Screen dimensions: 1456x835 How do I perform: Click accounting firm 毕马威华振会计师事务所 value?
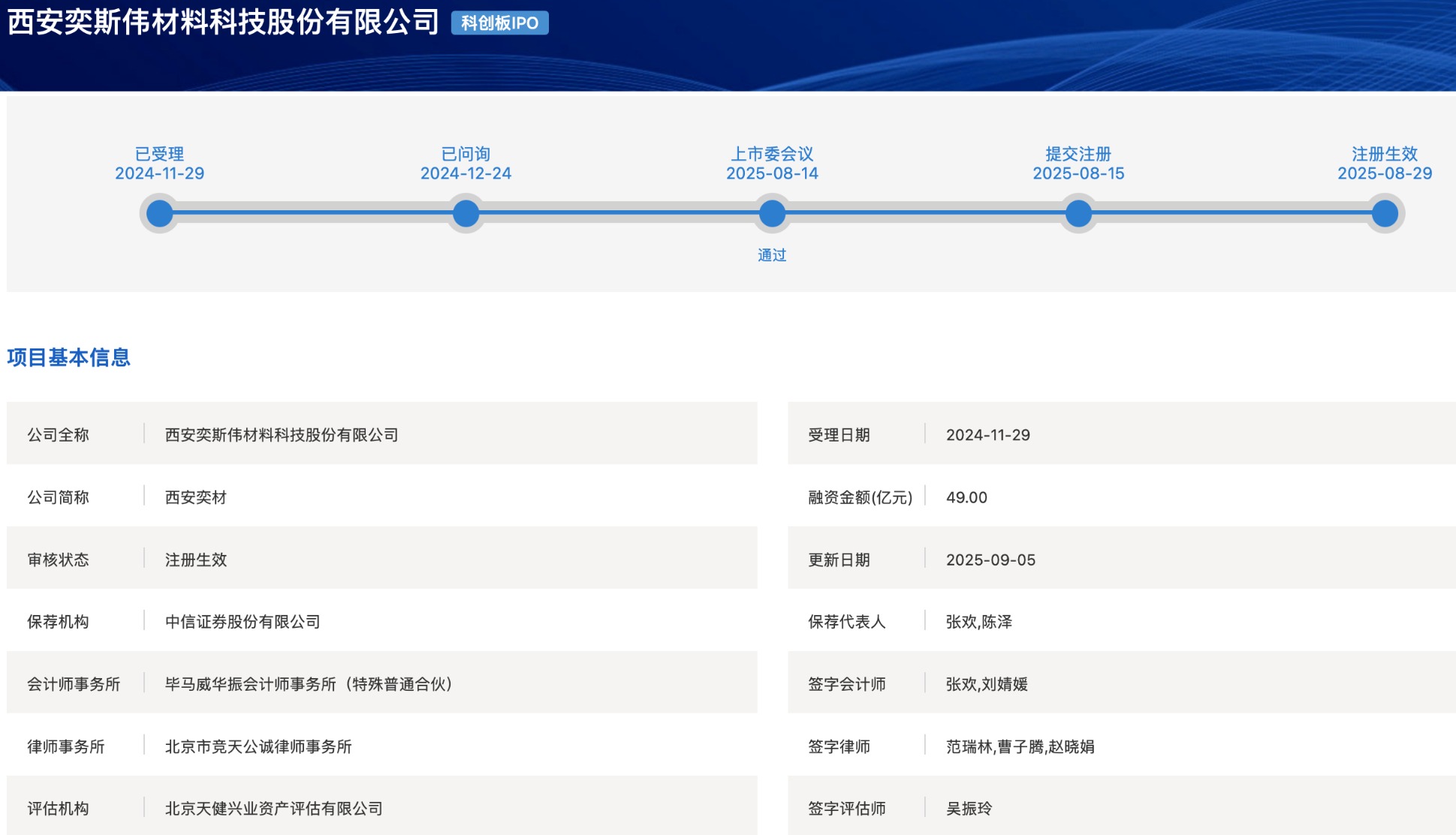[309, 684]
